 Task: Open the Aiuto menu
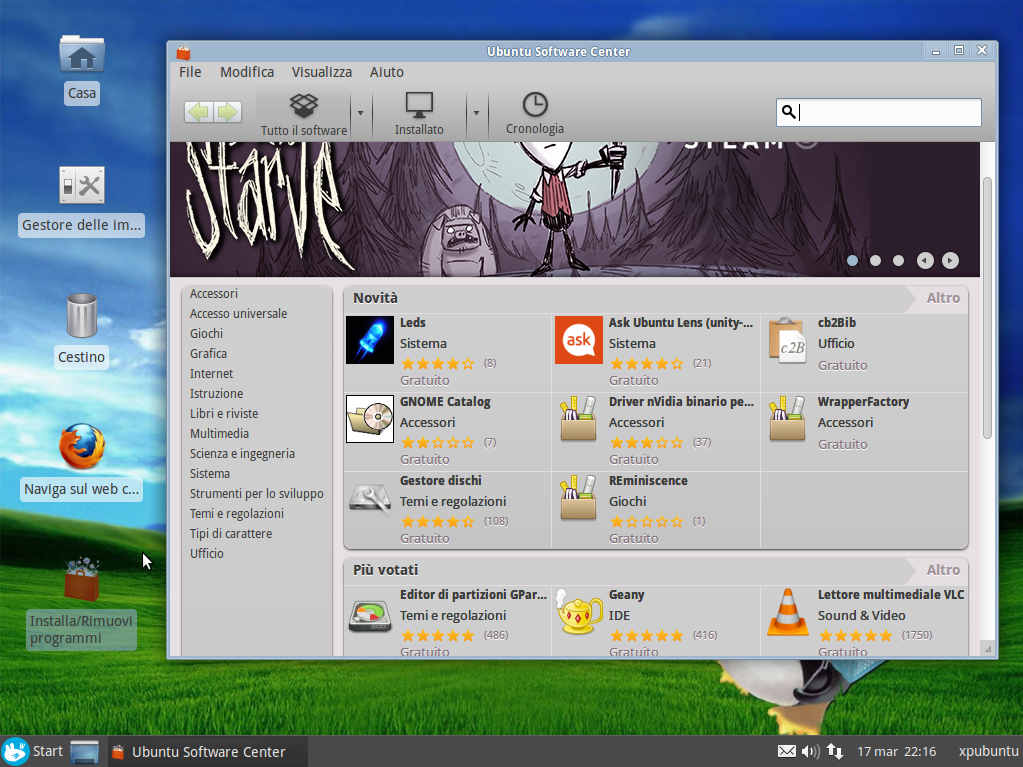click(386, 72)
